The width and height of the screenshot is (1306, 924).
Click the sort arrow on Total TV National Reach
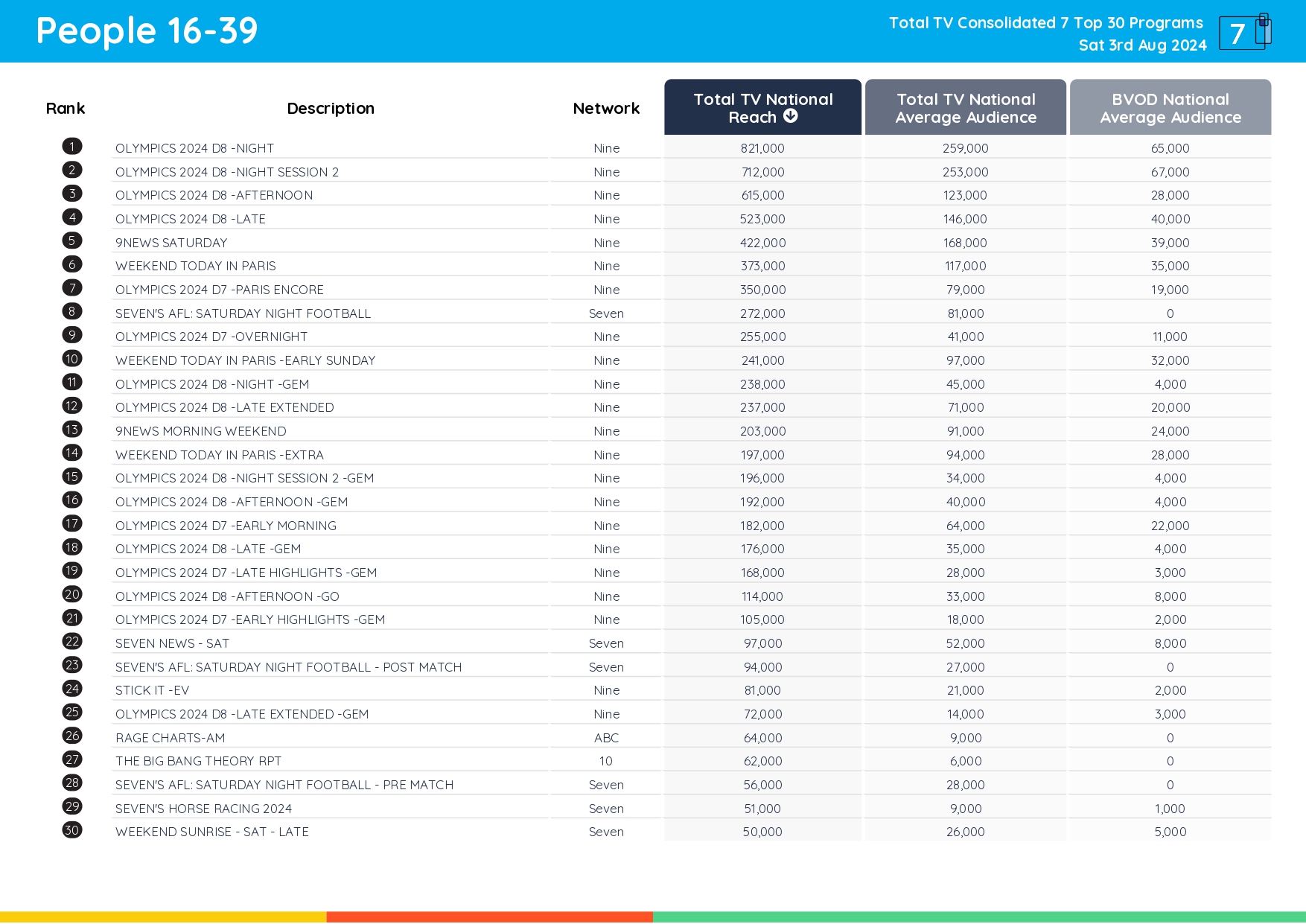point(791,116)
